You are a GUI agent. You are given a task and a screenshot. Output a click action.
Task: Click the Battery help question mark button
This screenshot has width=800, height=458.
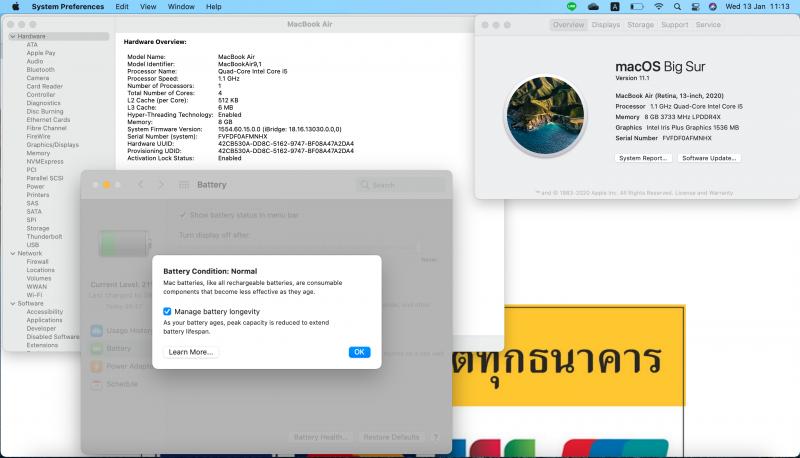(436, 437)
